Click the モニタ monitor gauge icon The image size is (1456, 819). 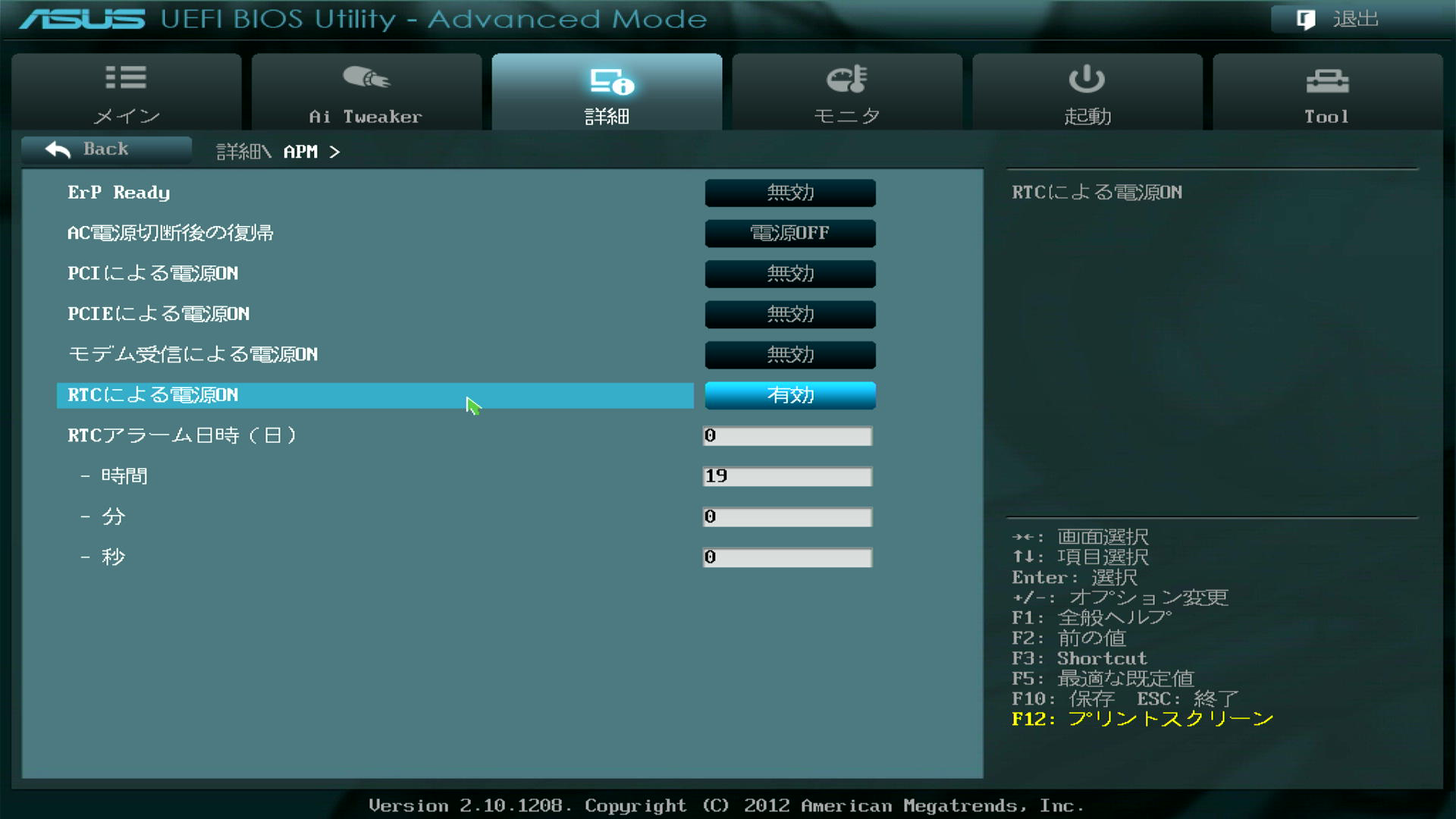click(x=847, y=78)
